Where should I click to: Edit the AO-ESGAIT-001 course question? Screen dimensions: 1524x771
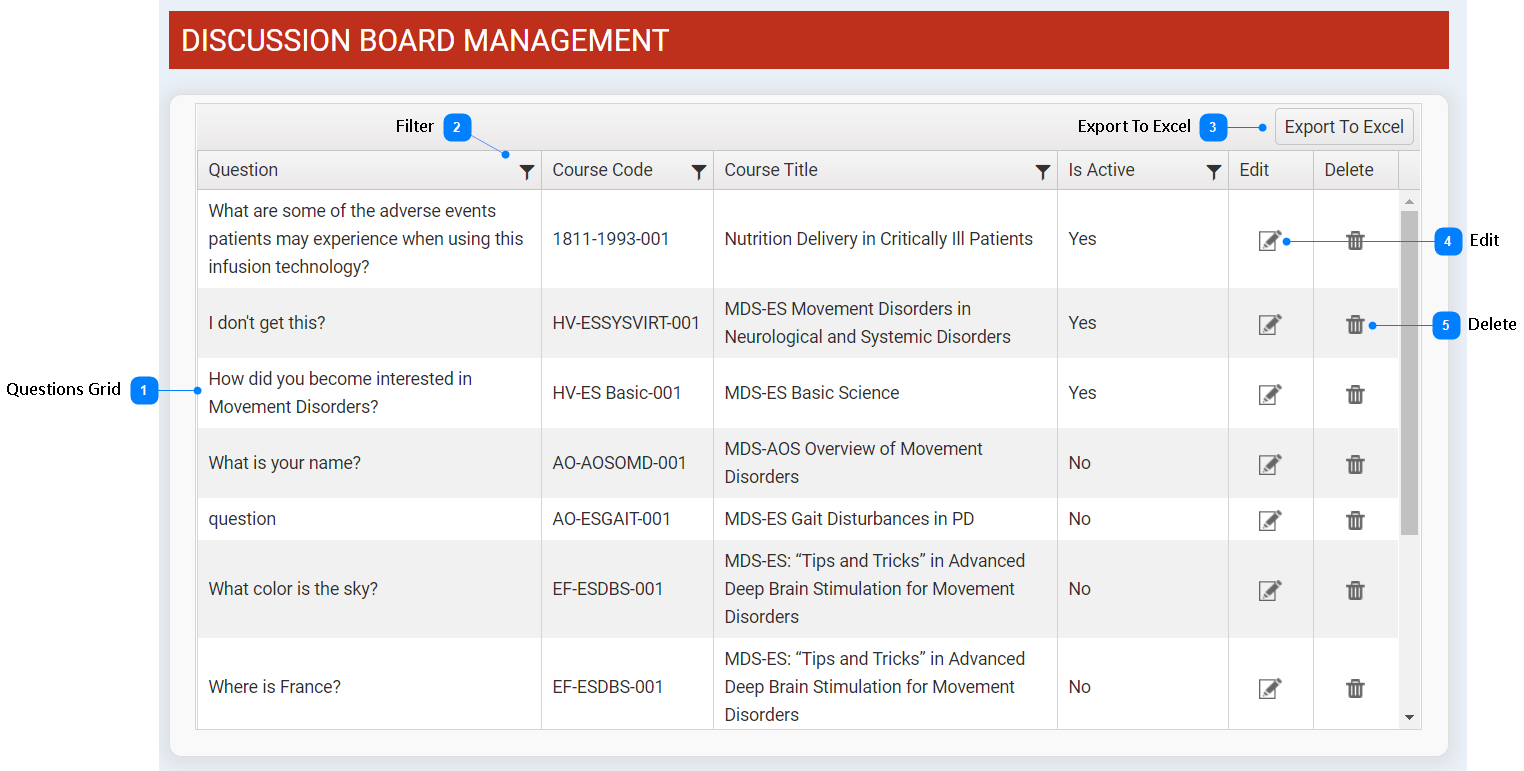1269,520
